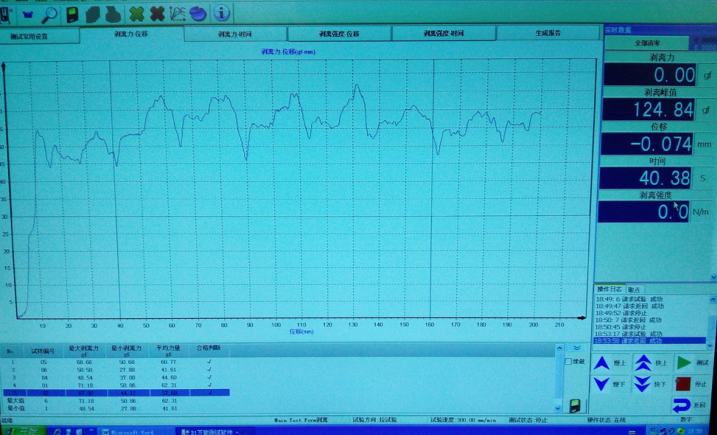Click the blue pie chart toolbar icon
This screenshot has width=717, height=435.
(198, 13)
